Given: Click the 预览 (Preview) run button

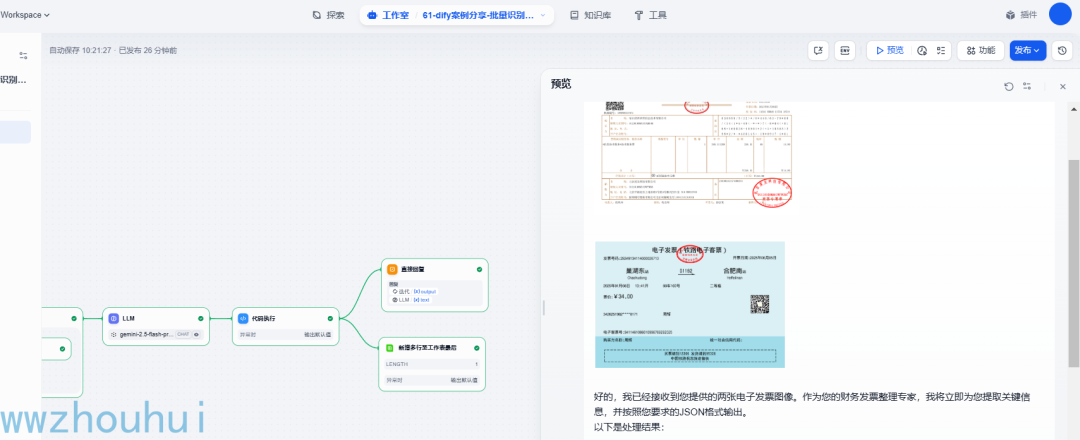Looking at the screenshot, I should [889, 50].
